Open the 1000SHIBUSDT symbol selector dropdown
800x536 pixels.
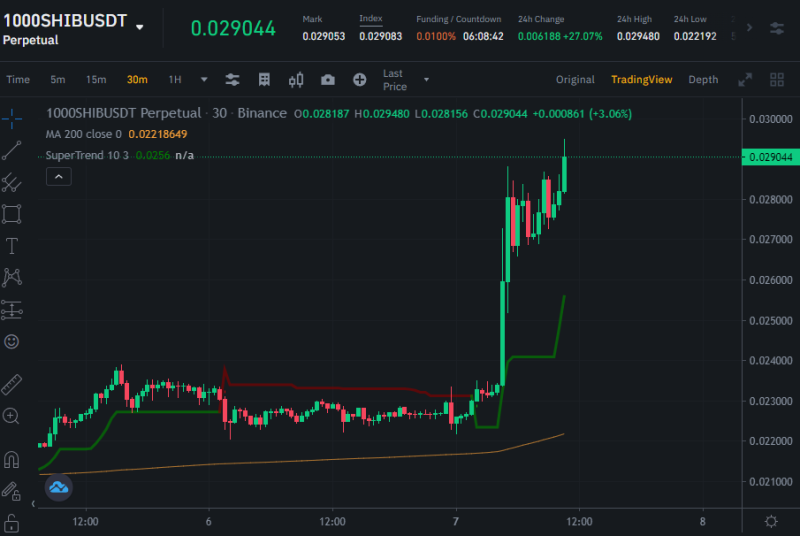[x=140, y=27]
